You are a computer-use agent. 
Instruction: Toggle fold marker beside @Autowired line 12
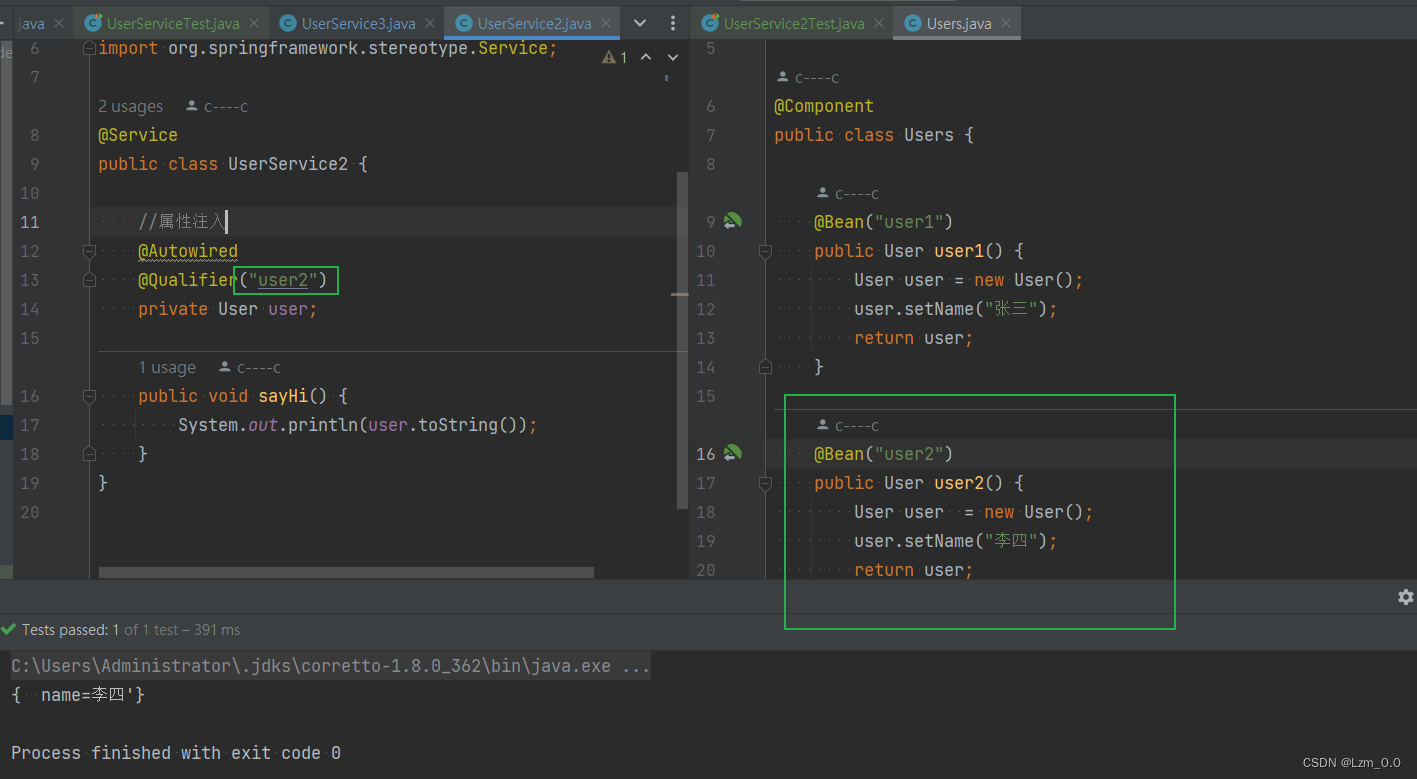click(x=89, y=251)
